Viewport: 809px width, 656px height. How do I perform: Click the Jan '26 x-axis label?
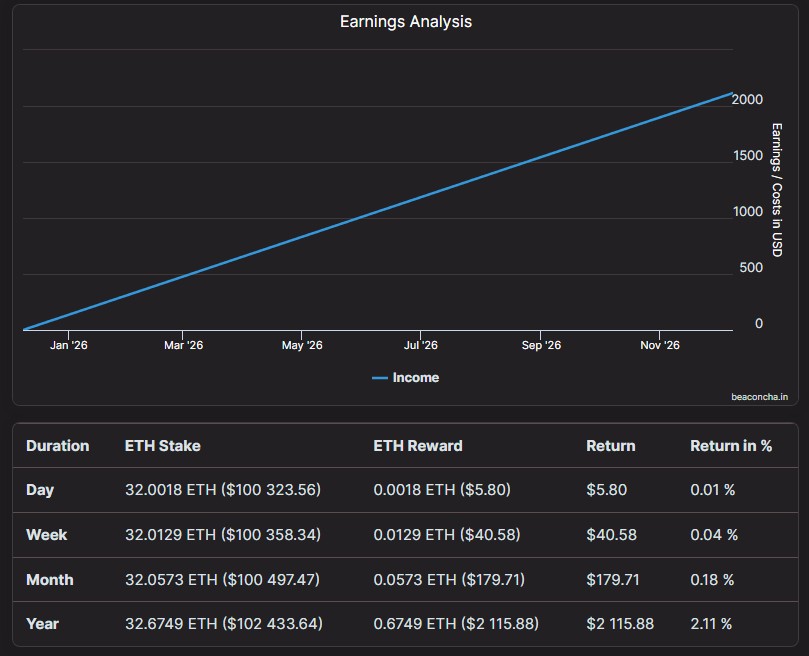coord(68,345)
